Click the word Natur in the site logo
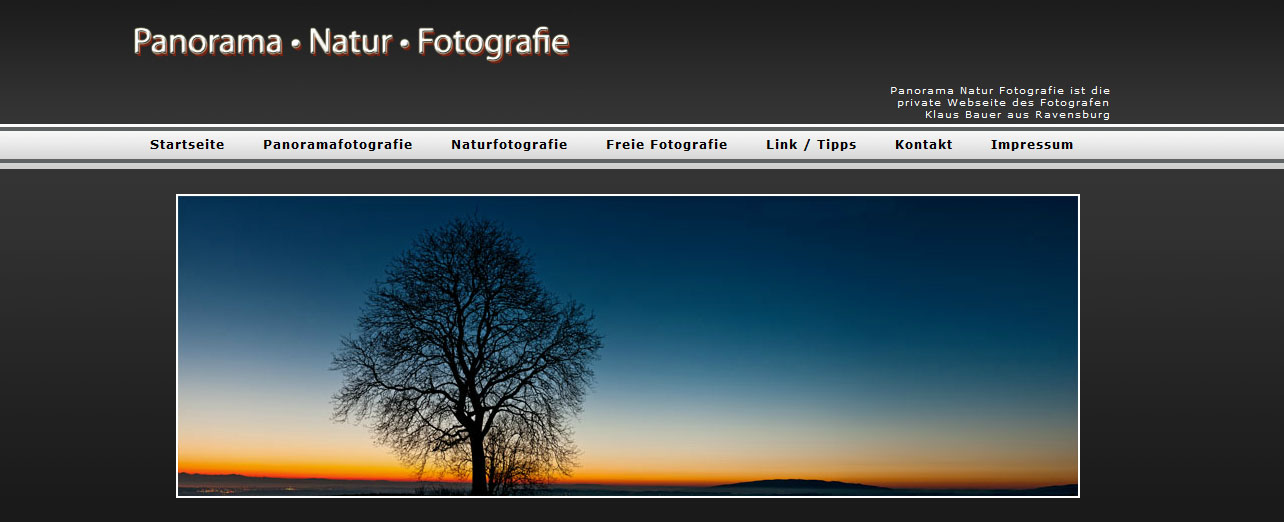This screenshot has width=1284, height=522. (x=349, y=42)
